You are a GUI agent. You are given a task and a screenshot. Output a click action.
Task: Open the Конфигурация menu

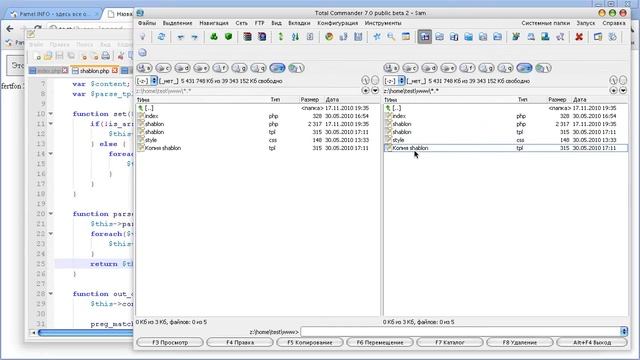click(338, 23)
